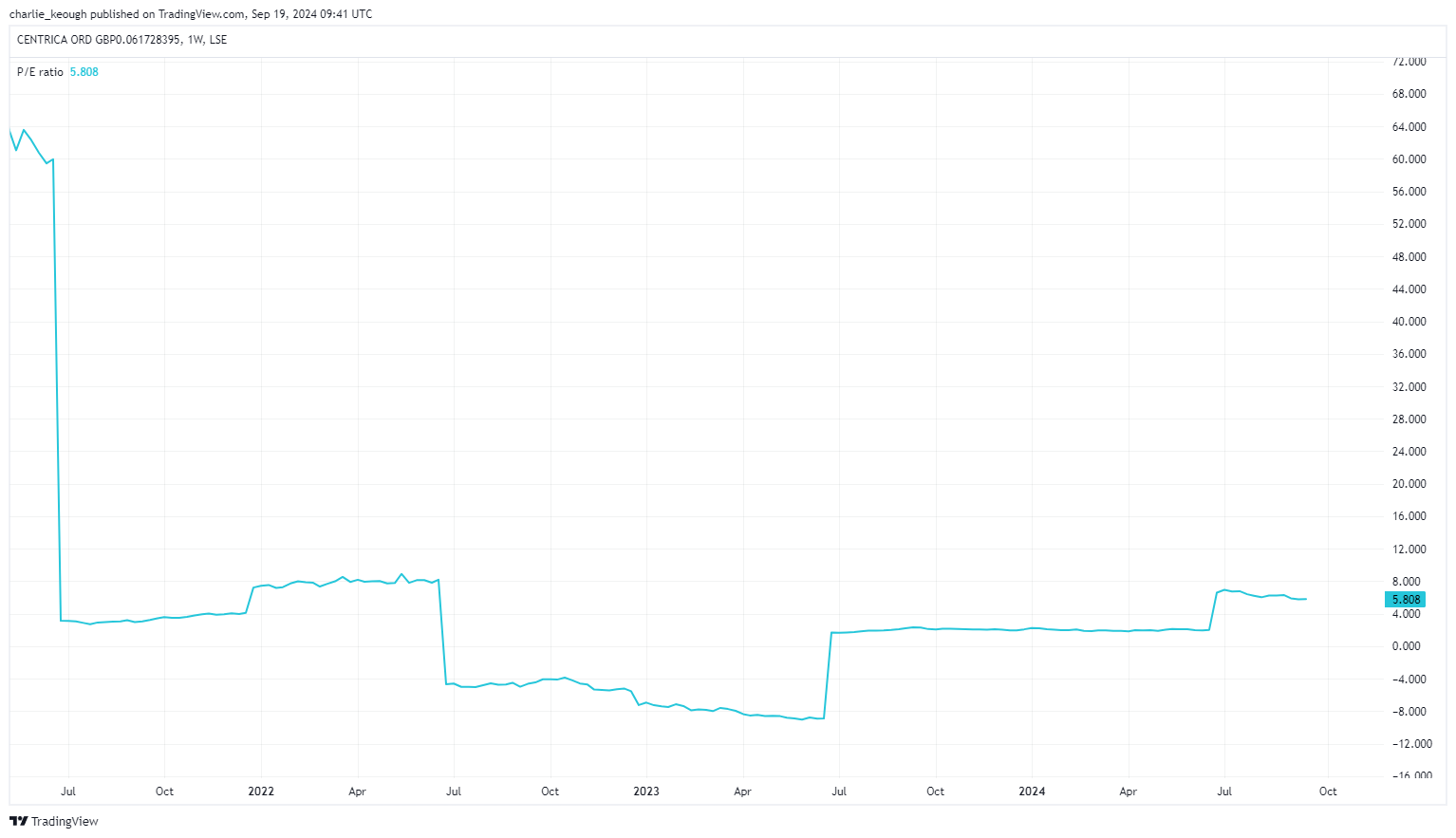The image size is (1456, 838).
Task: Click the 40.000 price axis label
Action: point(1409,322)
